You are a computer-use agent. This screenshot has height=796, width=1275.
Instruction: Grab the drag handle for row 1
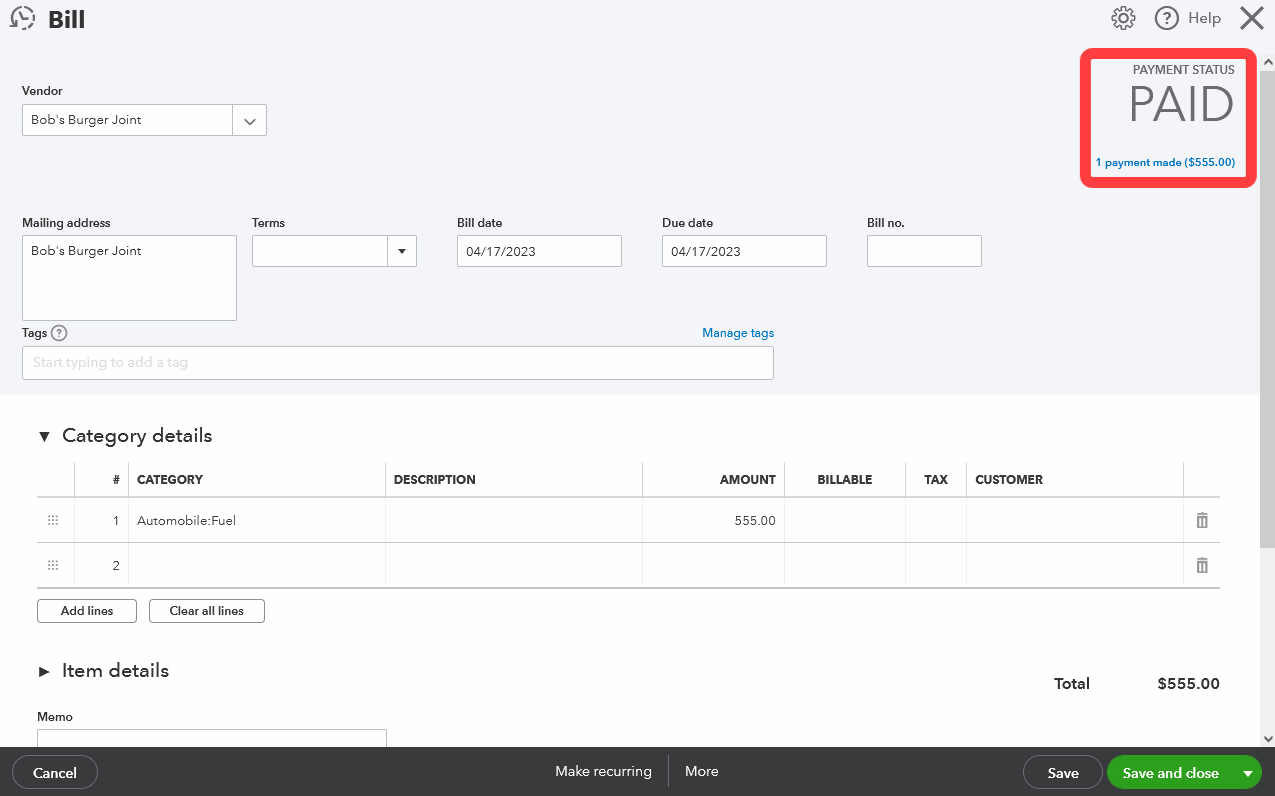(53, 520)
